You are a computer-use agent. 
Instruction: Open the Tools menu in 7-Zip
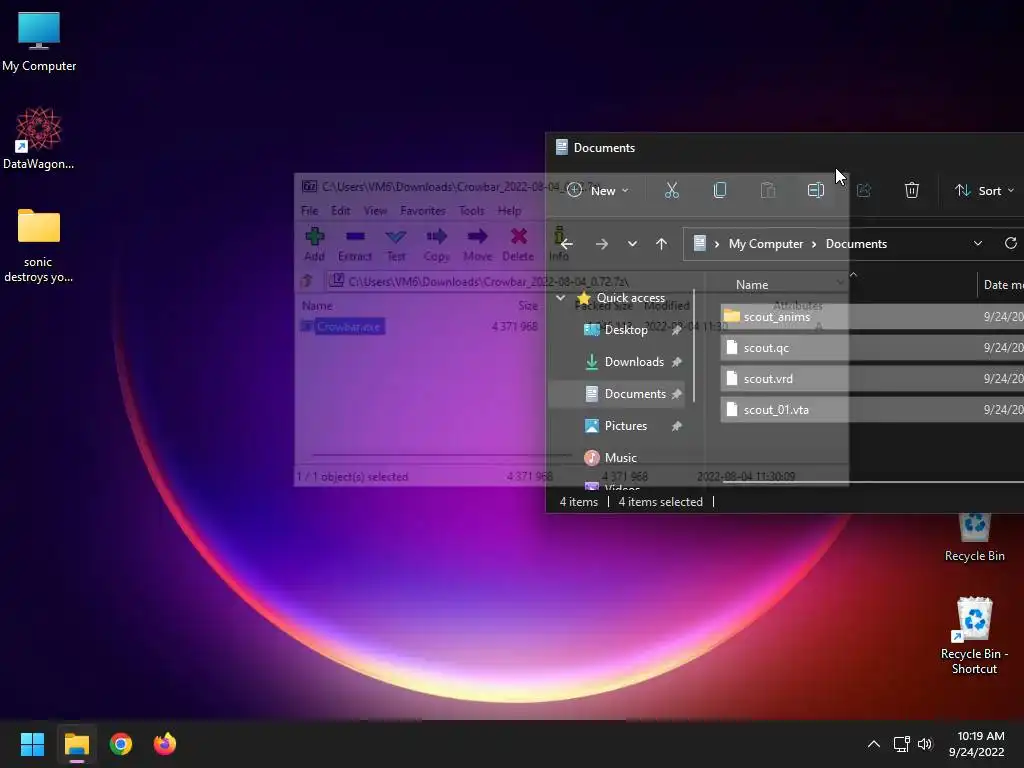(x=472, y=211)
